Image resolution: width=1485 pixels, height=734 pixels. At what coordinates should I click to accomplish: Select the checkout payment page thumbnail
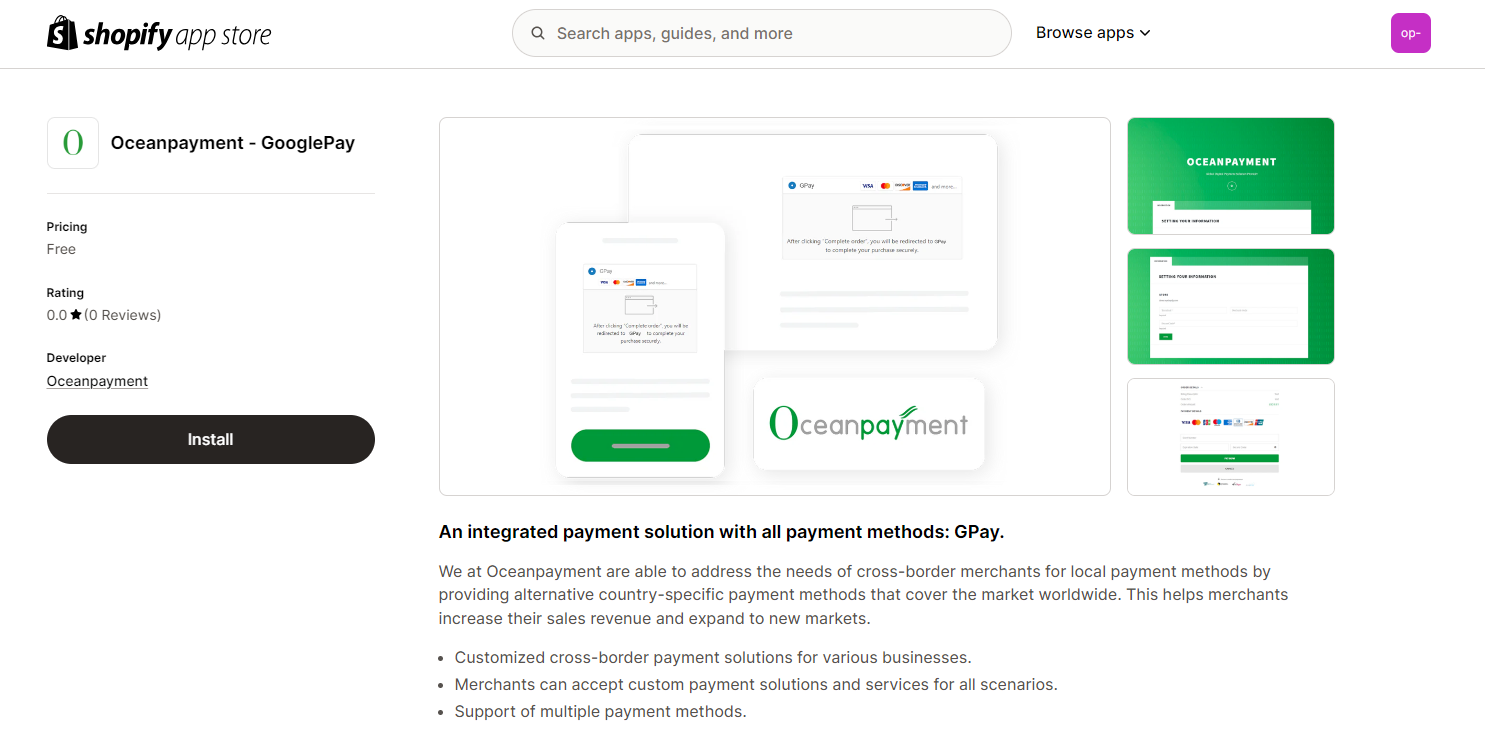[1230, 436]
